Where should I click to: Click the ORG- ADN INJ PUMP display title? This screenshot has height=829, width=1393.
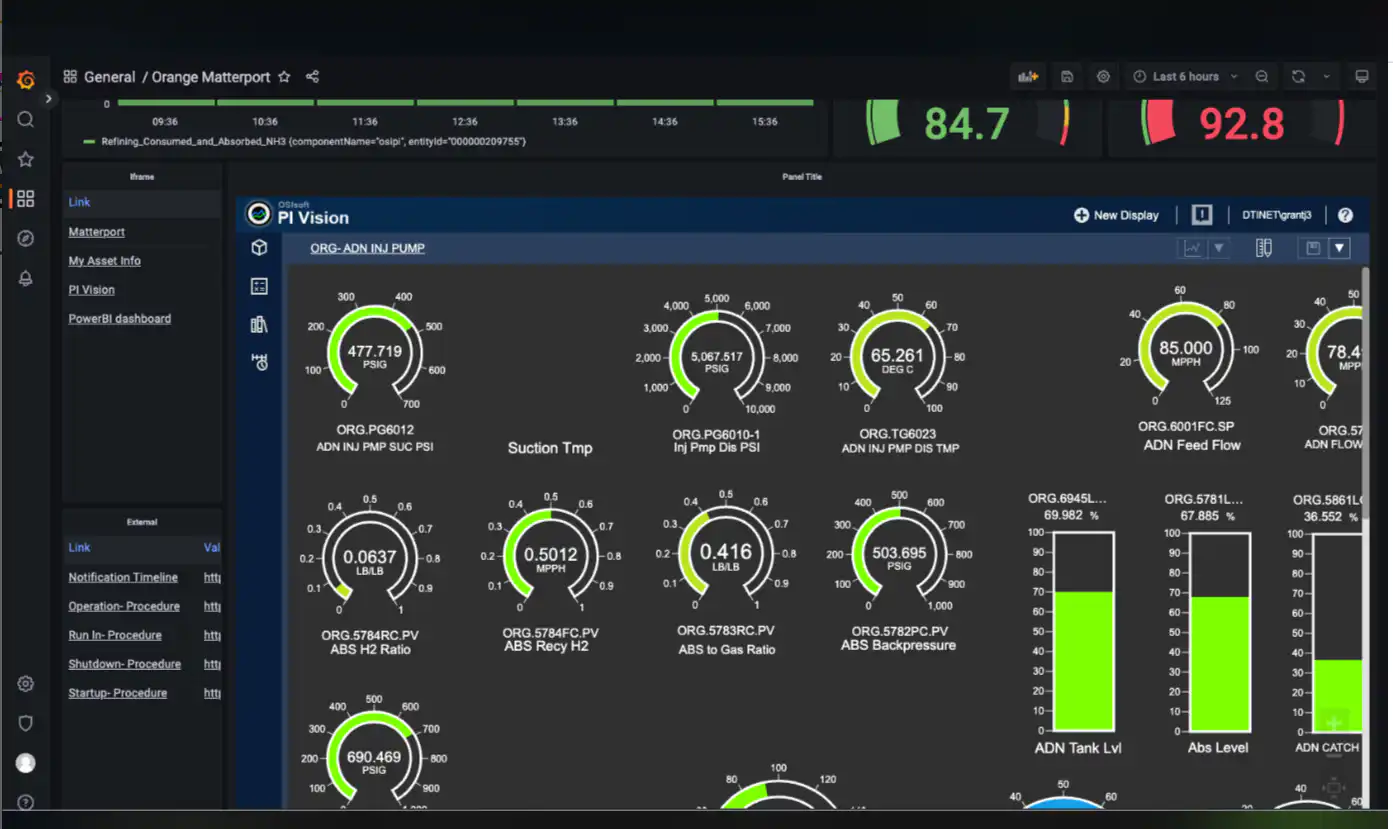pyautogui.click(x=367, y=248)
